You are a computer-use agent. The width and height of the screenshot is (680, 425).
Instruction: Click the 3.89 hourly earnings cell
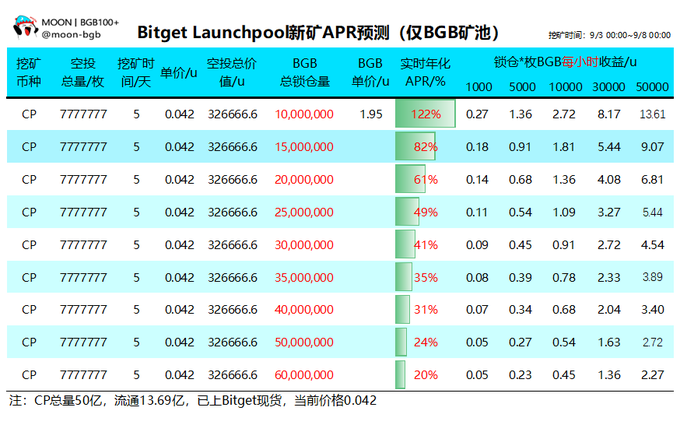[x=652, y=277]
